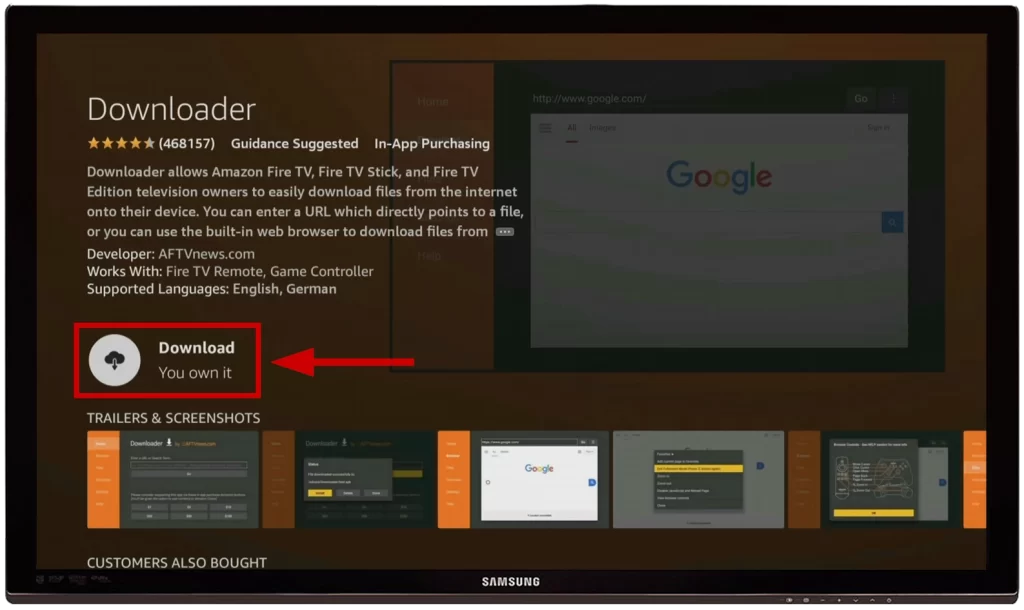Click the SAMSUNG logo on the bezel

[x=511, y=581]
